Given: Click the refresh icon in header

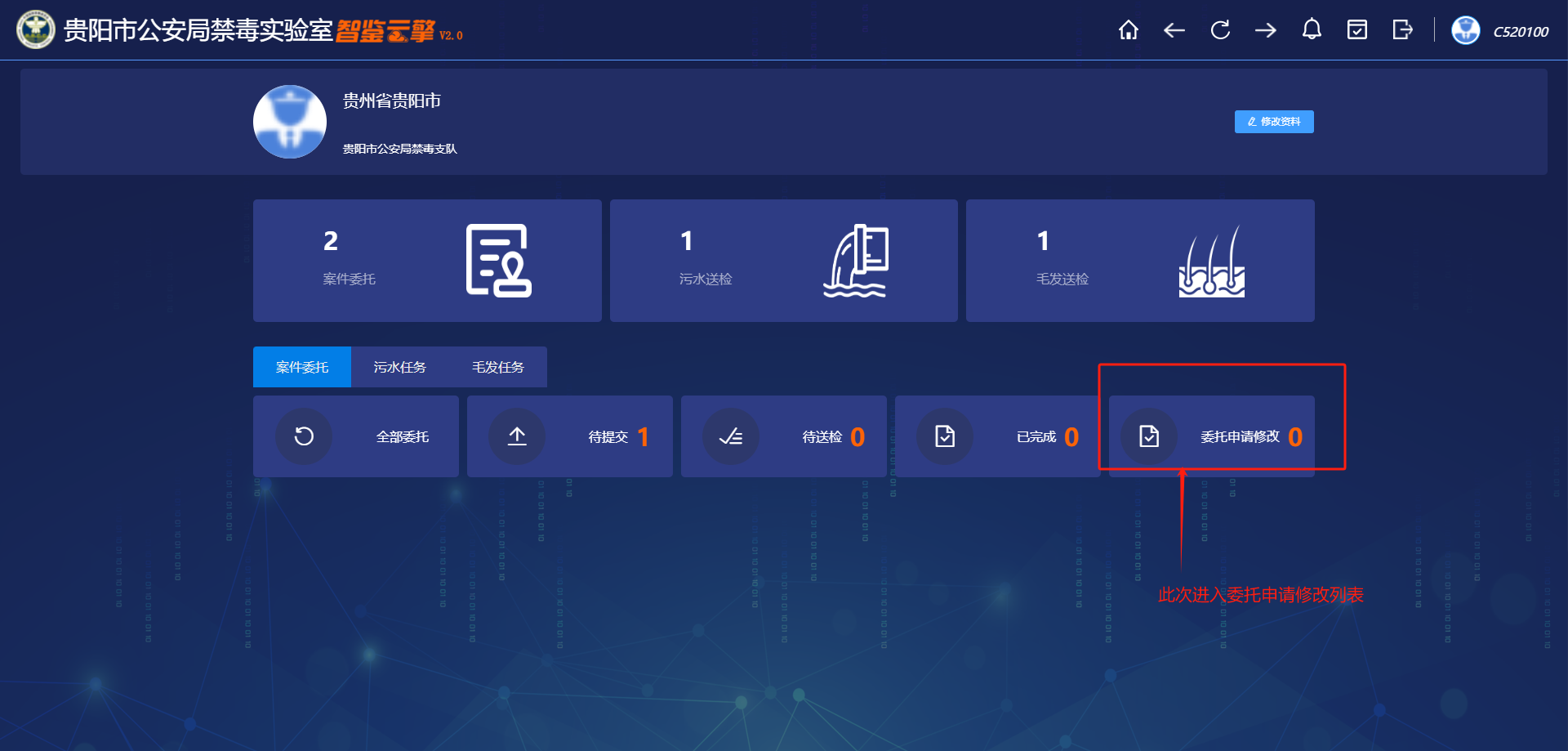Looking at the screenshot, I should pos(1220,30).
